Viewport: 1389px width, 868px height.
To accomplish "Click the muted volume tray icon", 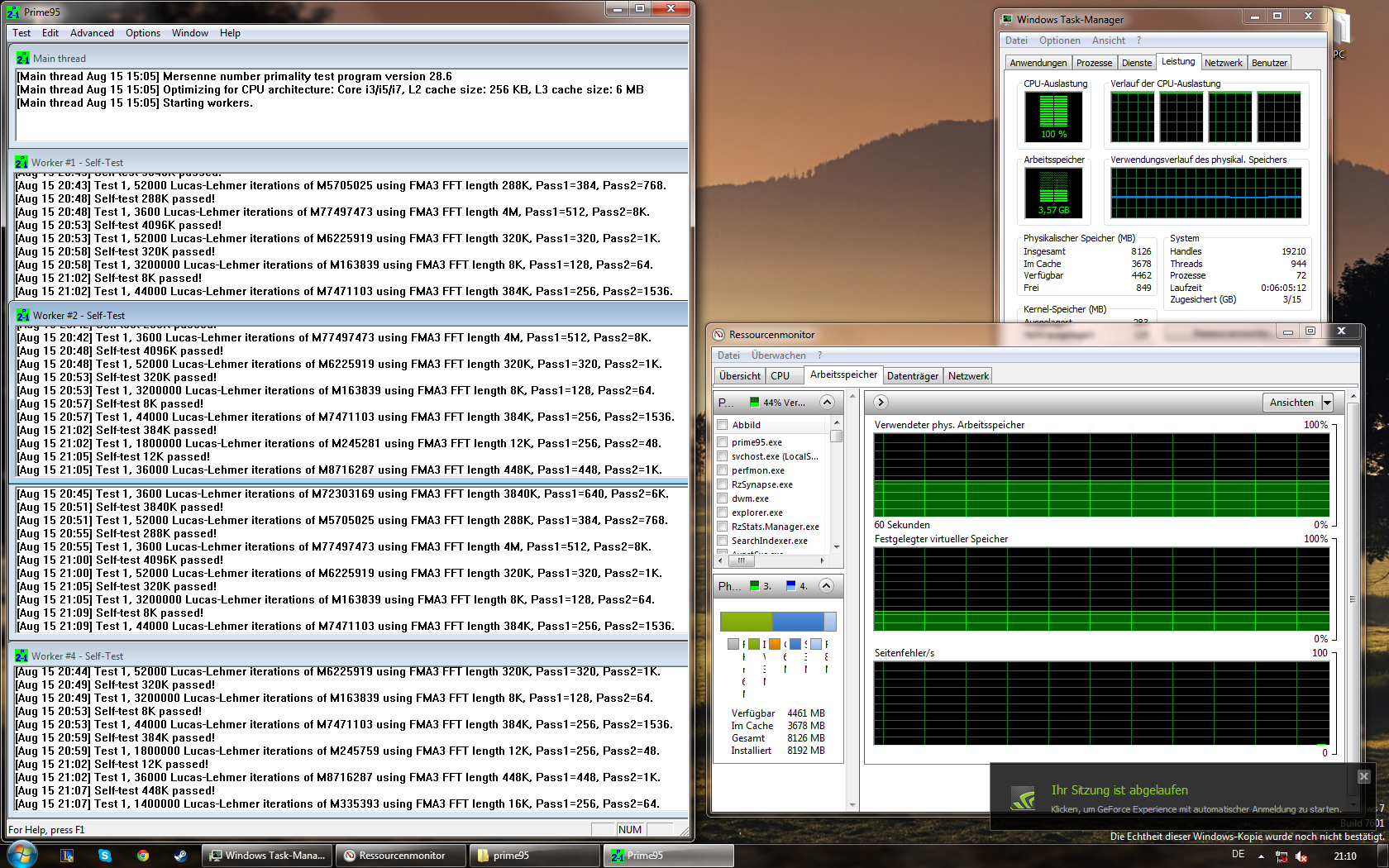I will point(1301,856).
